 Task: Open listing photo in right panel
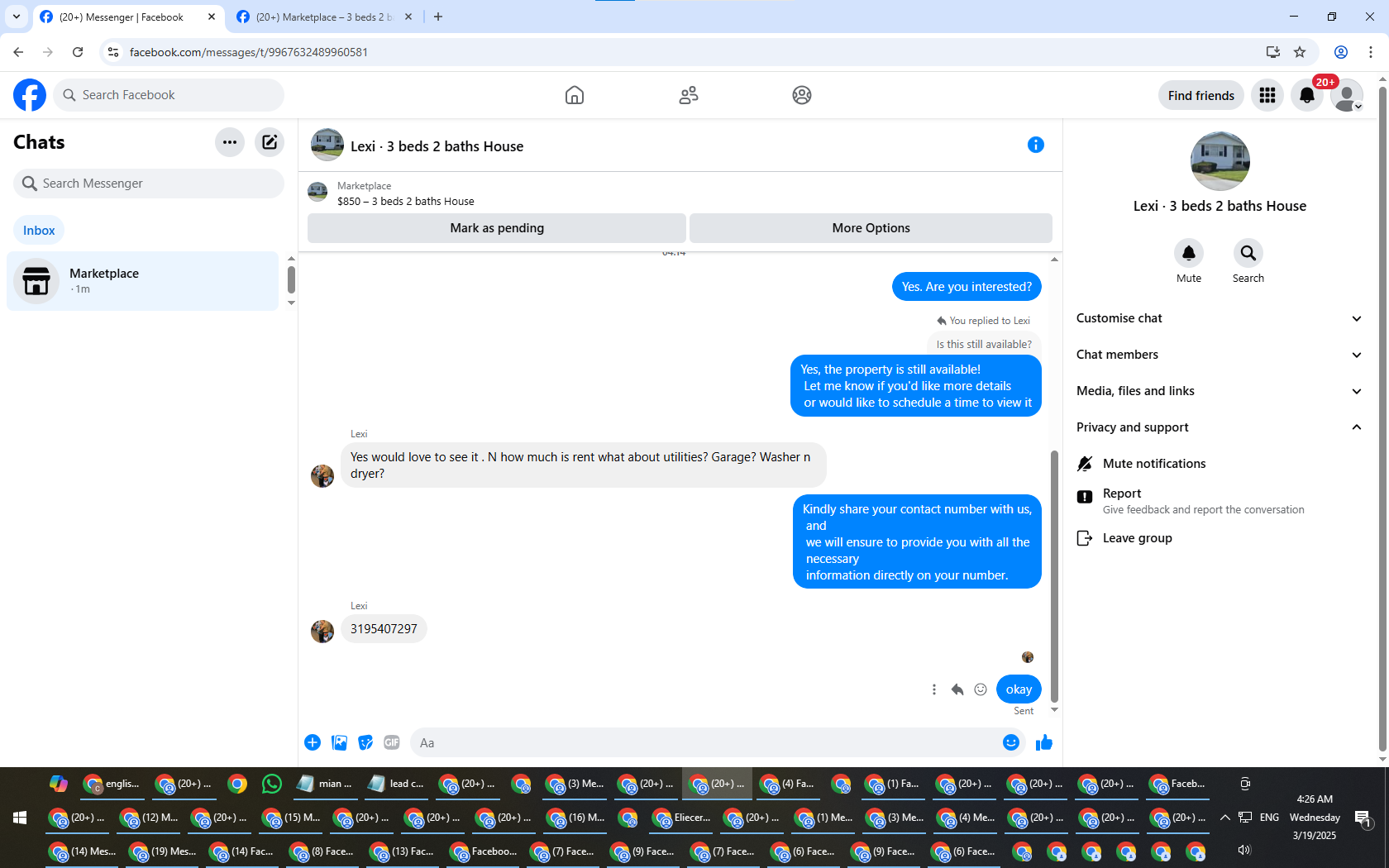pyautogui.click(x=1220, y=161)
